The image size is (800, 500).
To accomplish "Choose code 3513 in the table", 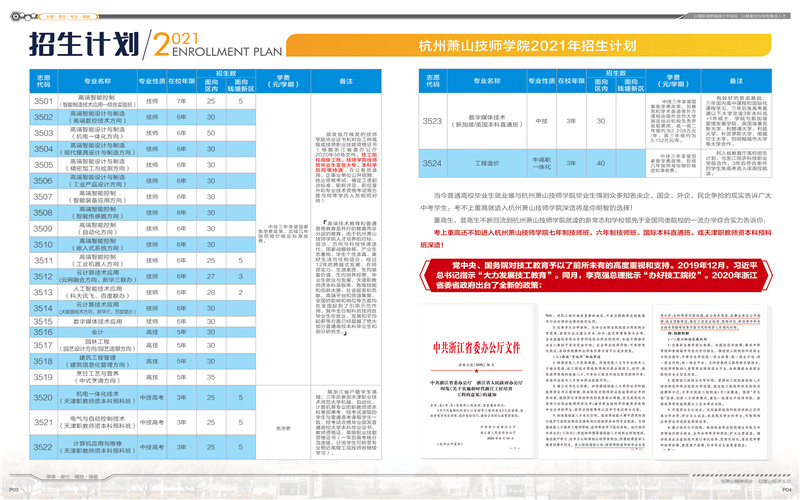I will (x=43, y=292).
